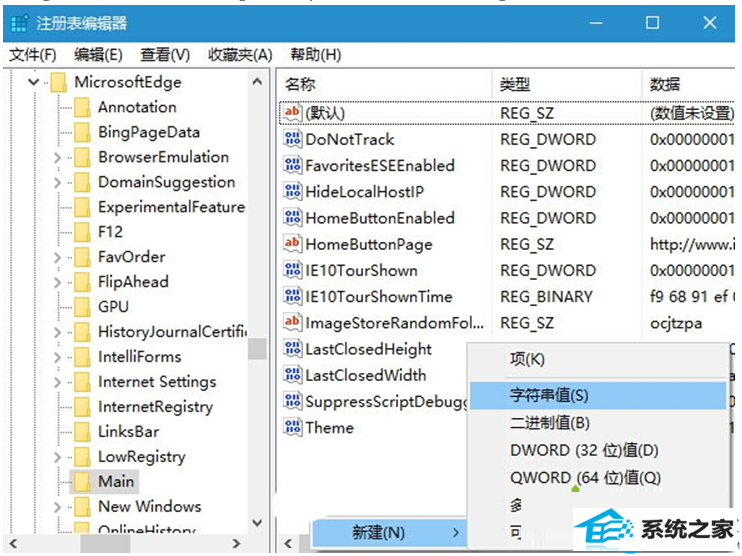Click the tree pane scroll-down arrow
The image size is (742, 556).
[257, 522]
